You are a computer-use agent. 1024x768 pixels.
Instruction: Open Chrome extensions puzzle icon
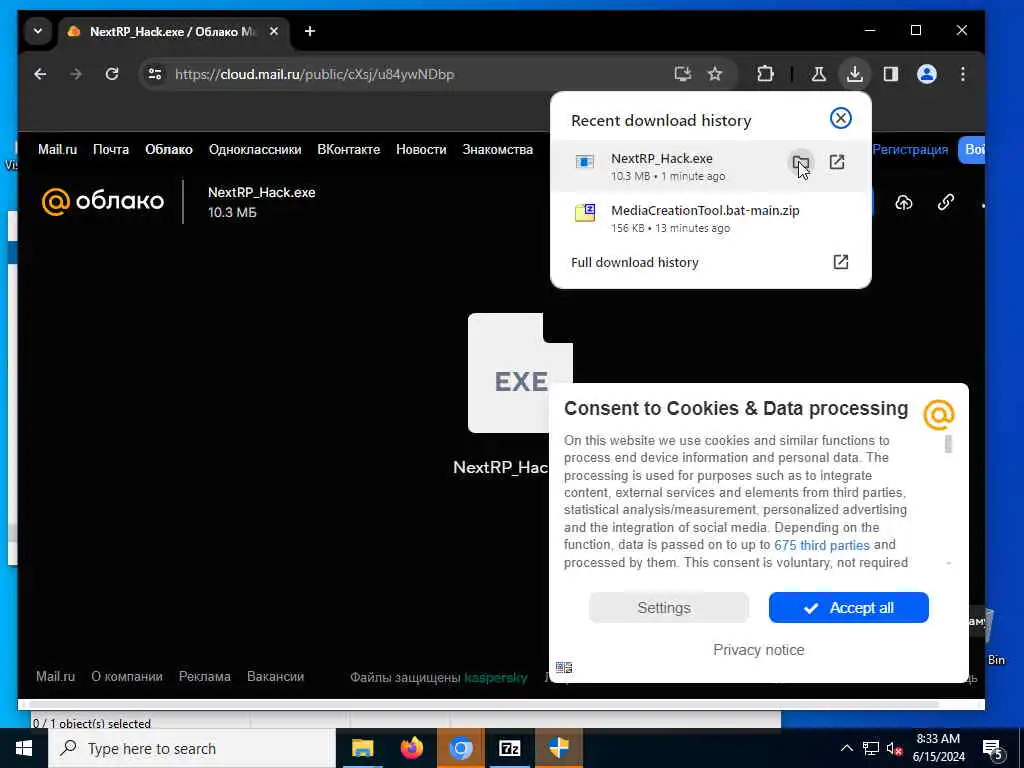point(765,74)
